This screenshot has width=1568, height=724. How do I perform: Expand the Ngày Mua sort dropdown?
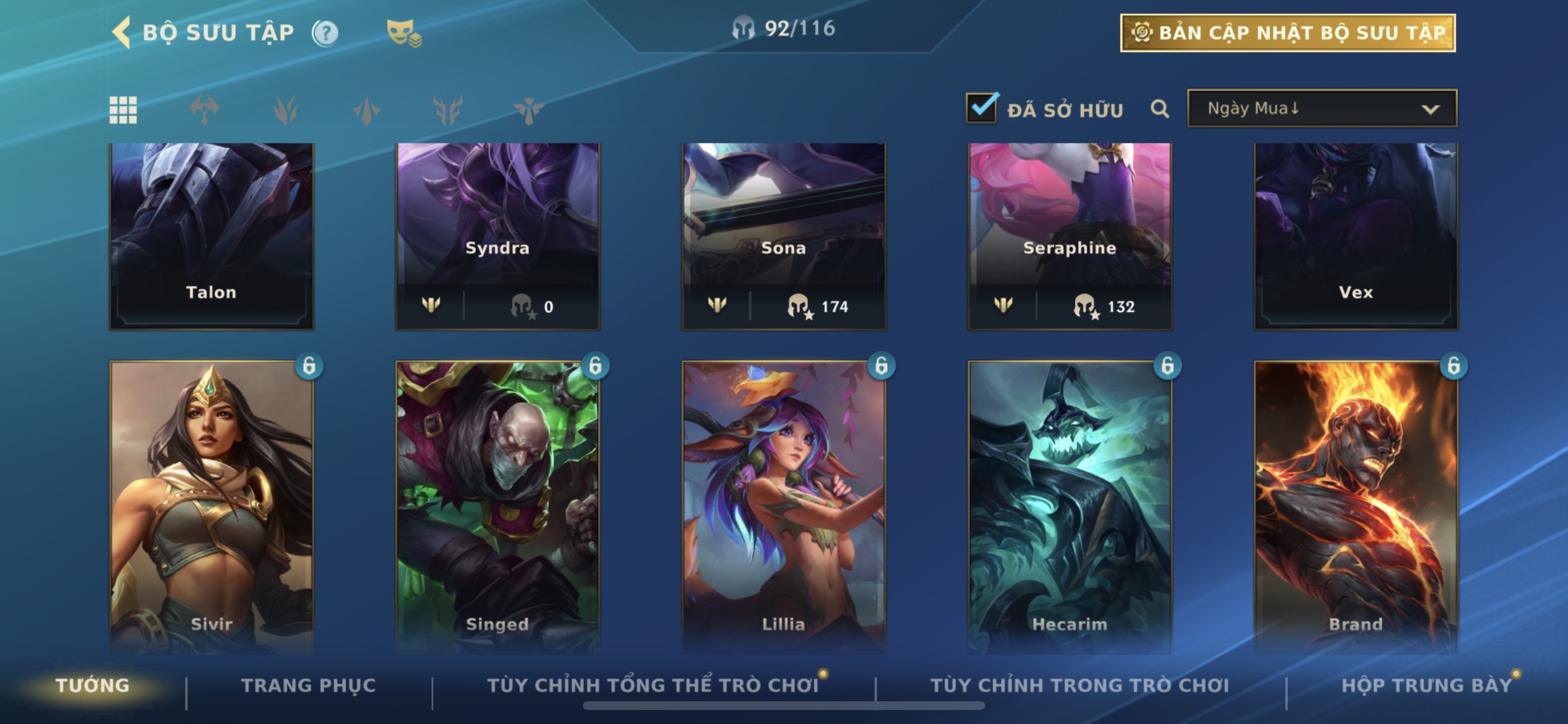tap(1321, 108)
